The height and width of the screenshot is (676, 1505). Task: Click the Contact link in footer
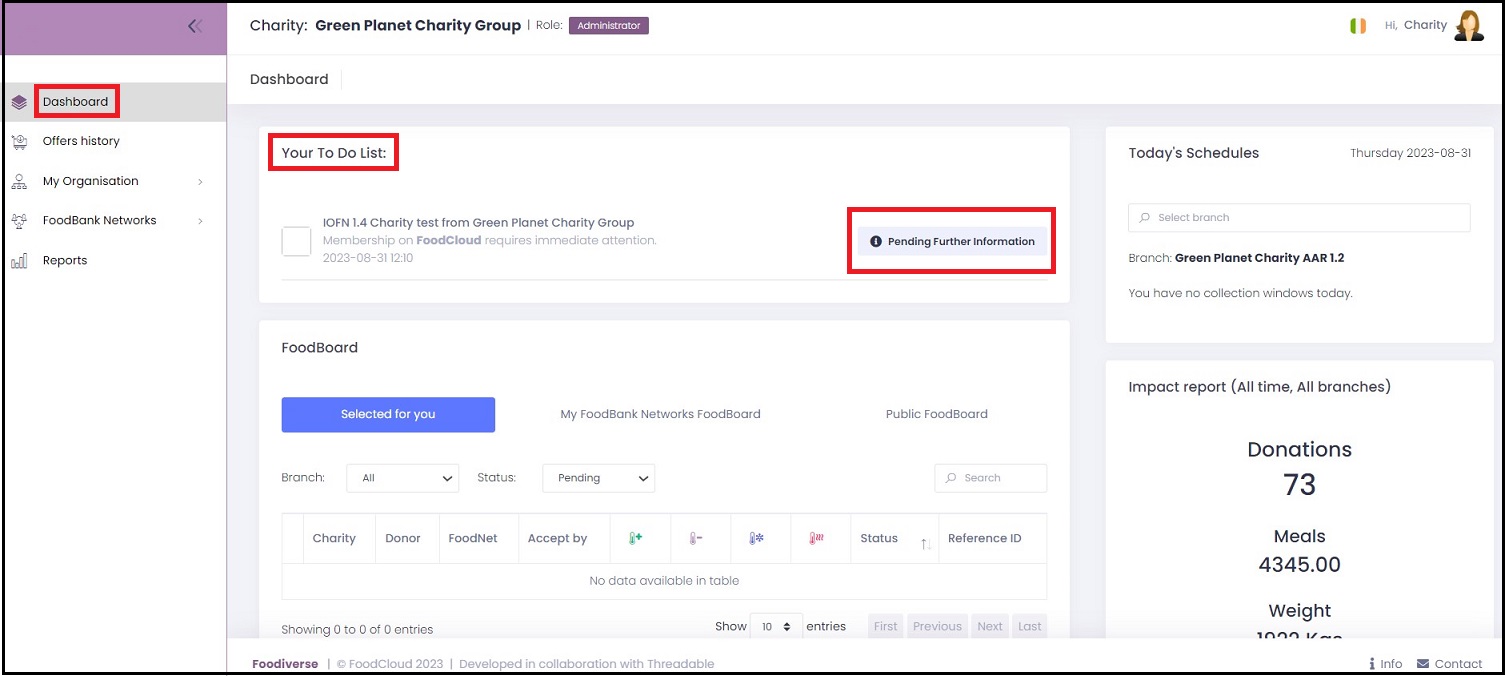click(x=1458, y=664)
